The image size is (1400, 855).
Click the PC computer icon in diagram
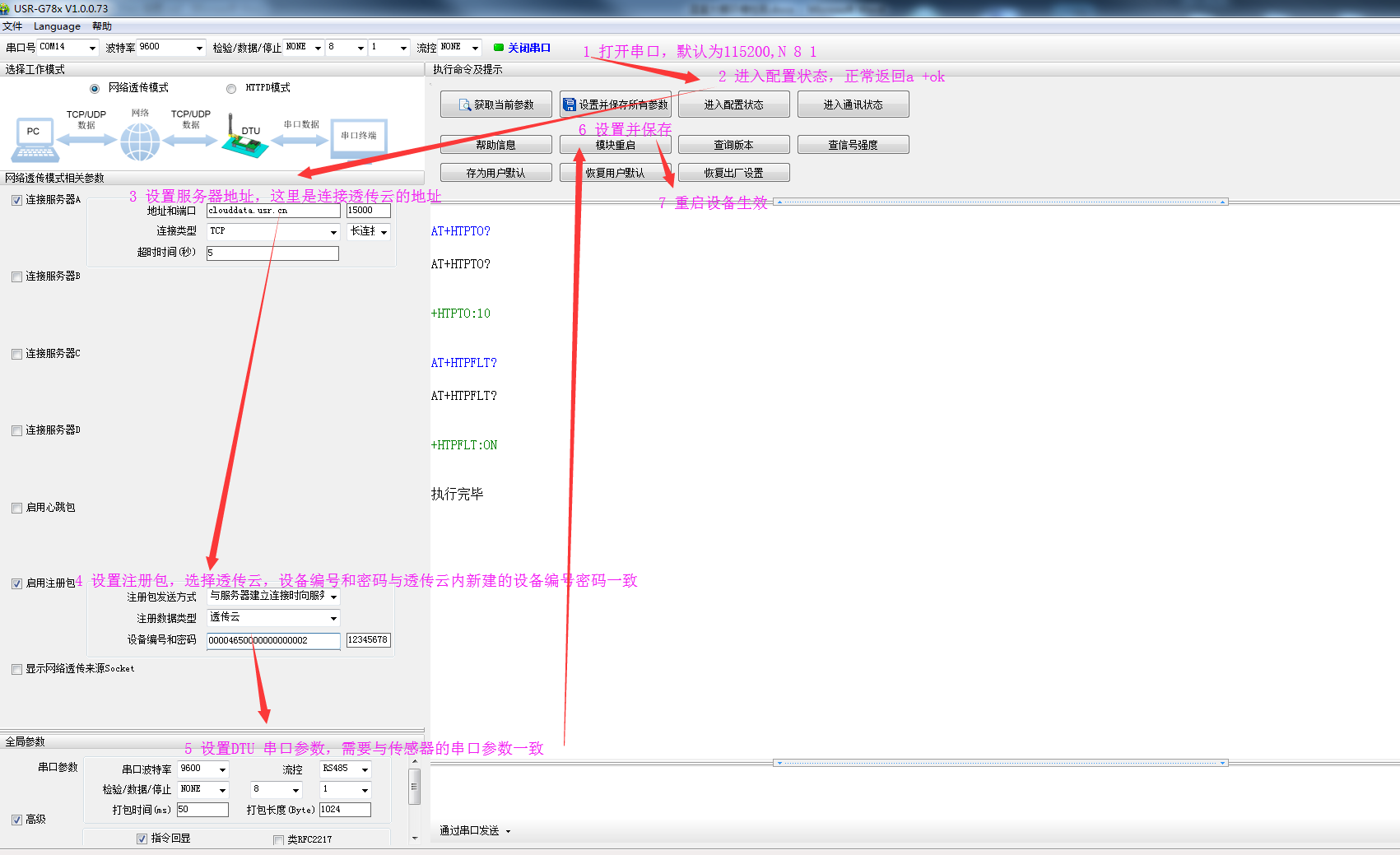point(34,138)
